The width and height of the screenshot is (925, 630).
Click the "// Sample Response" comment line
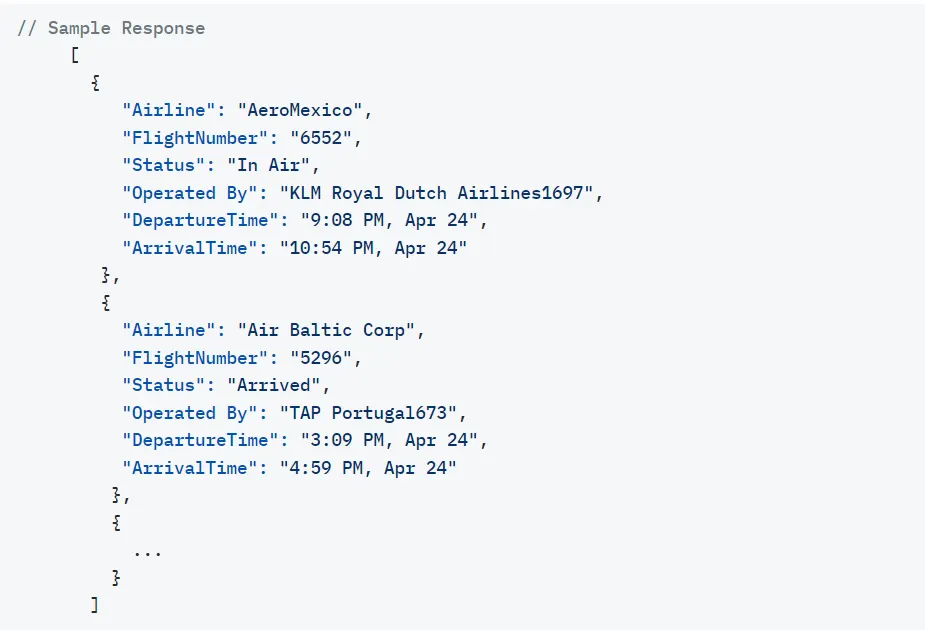111,28
